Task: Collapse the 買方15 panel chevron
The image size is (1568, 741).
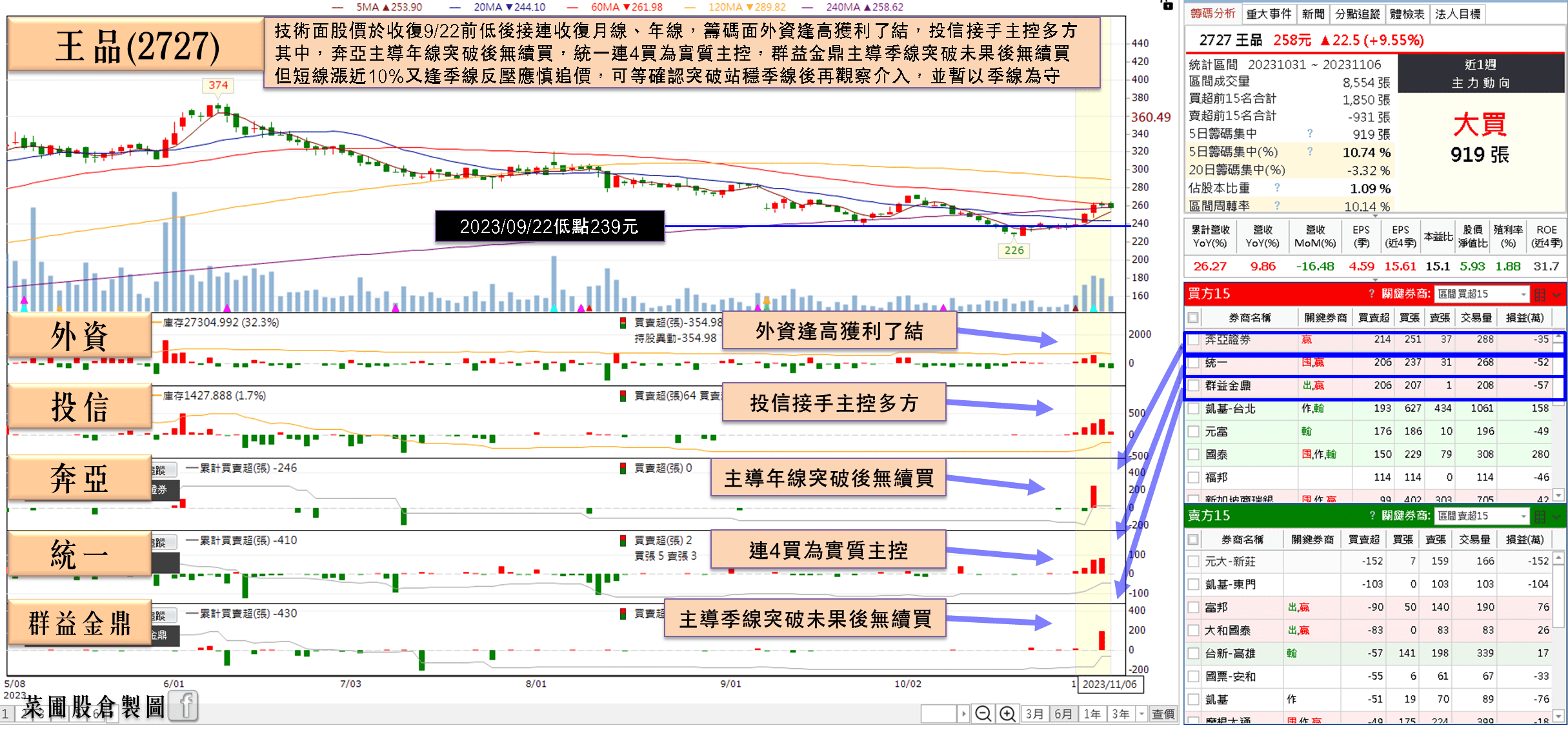Action: point(1556,294)
